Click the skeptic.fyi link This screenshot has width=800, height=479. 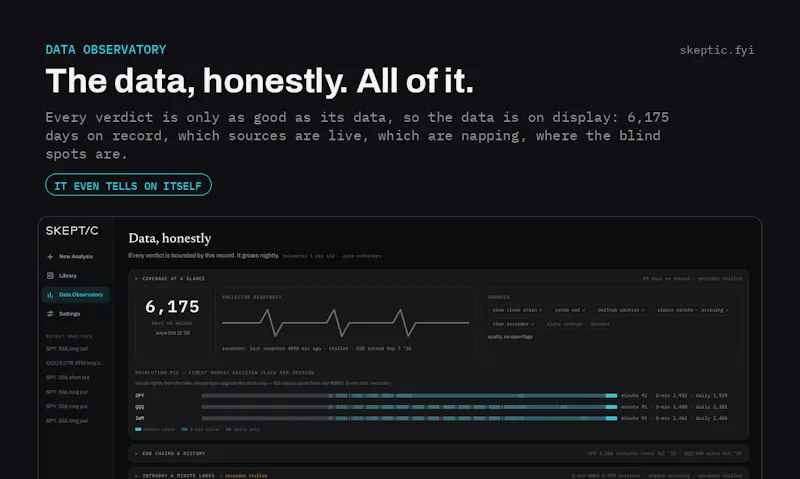click(x=716, y=50)
